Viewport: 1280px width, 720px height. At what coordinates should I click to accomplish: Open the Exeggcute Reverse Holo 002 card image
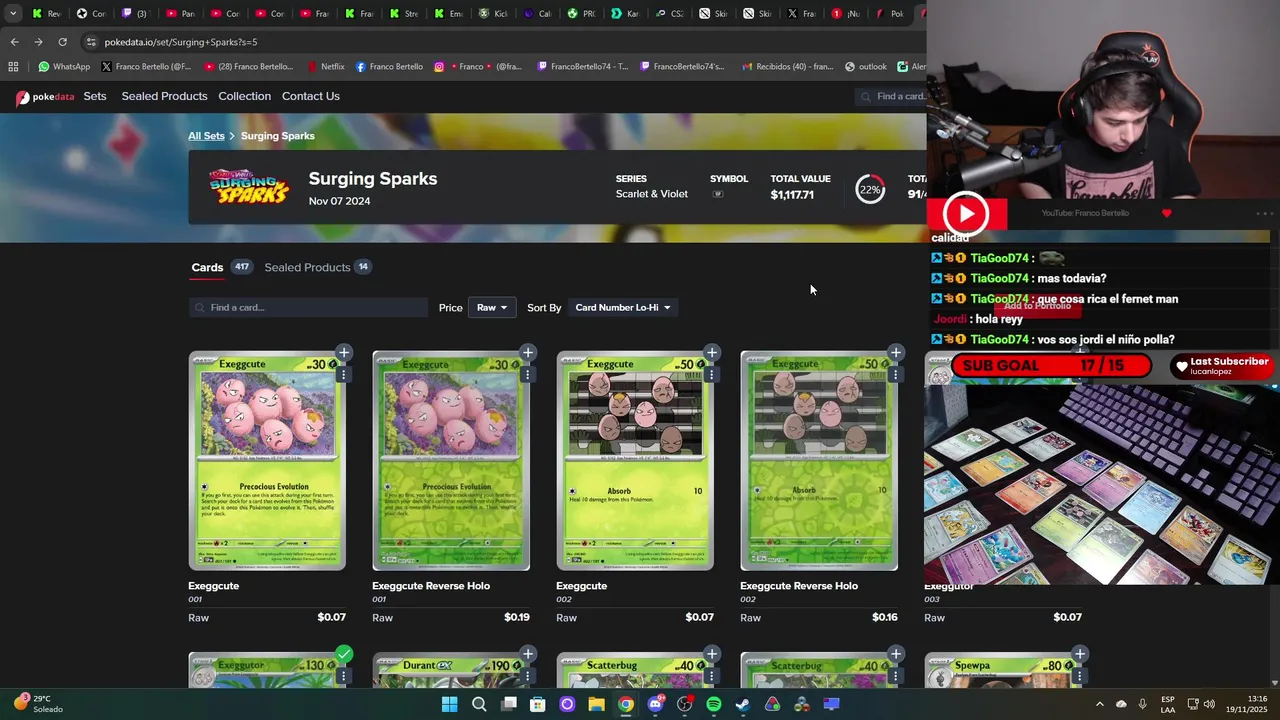coord(819,461)
